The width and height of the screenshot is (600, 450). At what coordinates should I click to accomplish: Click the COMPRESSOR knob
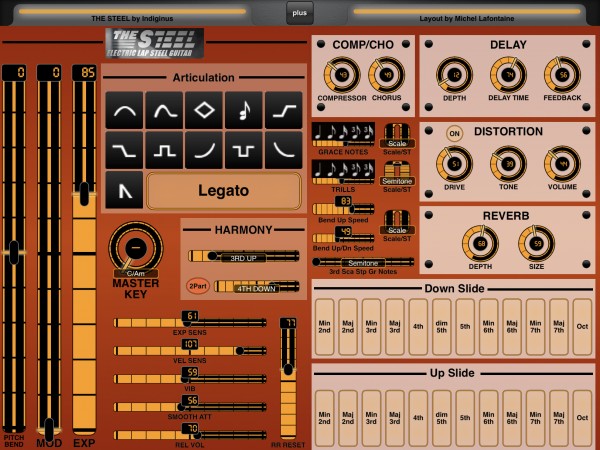coord(342,75)
